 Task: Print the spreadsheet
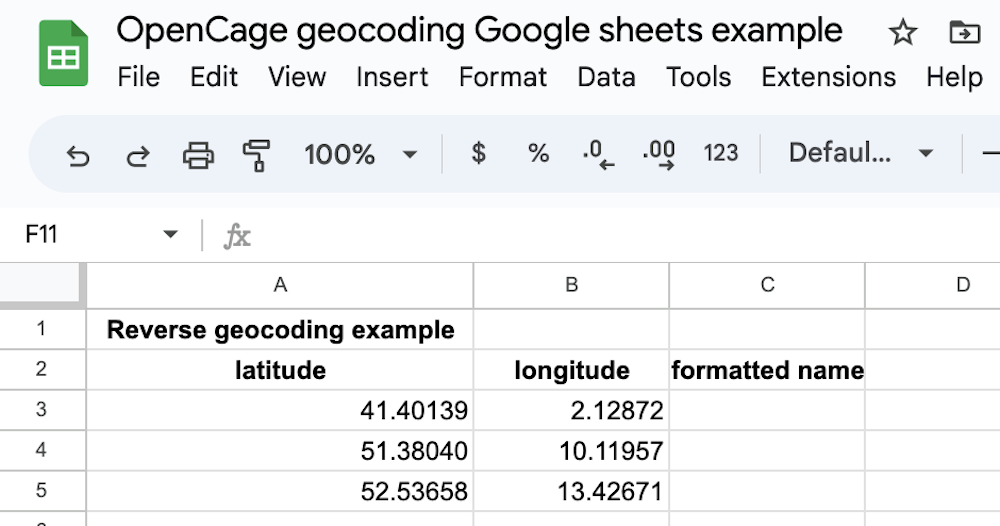pyautogui.click(x=198, y=155)
